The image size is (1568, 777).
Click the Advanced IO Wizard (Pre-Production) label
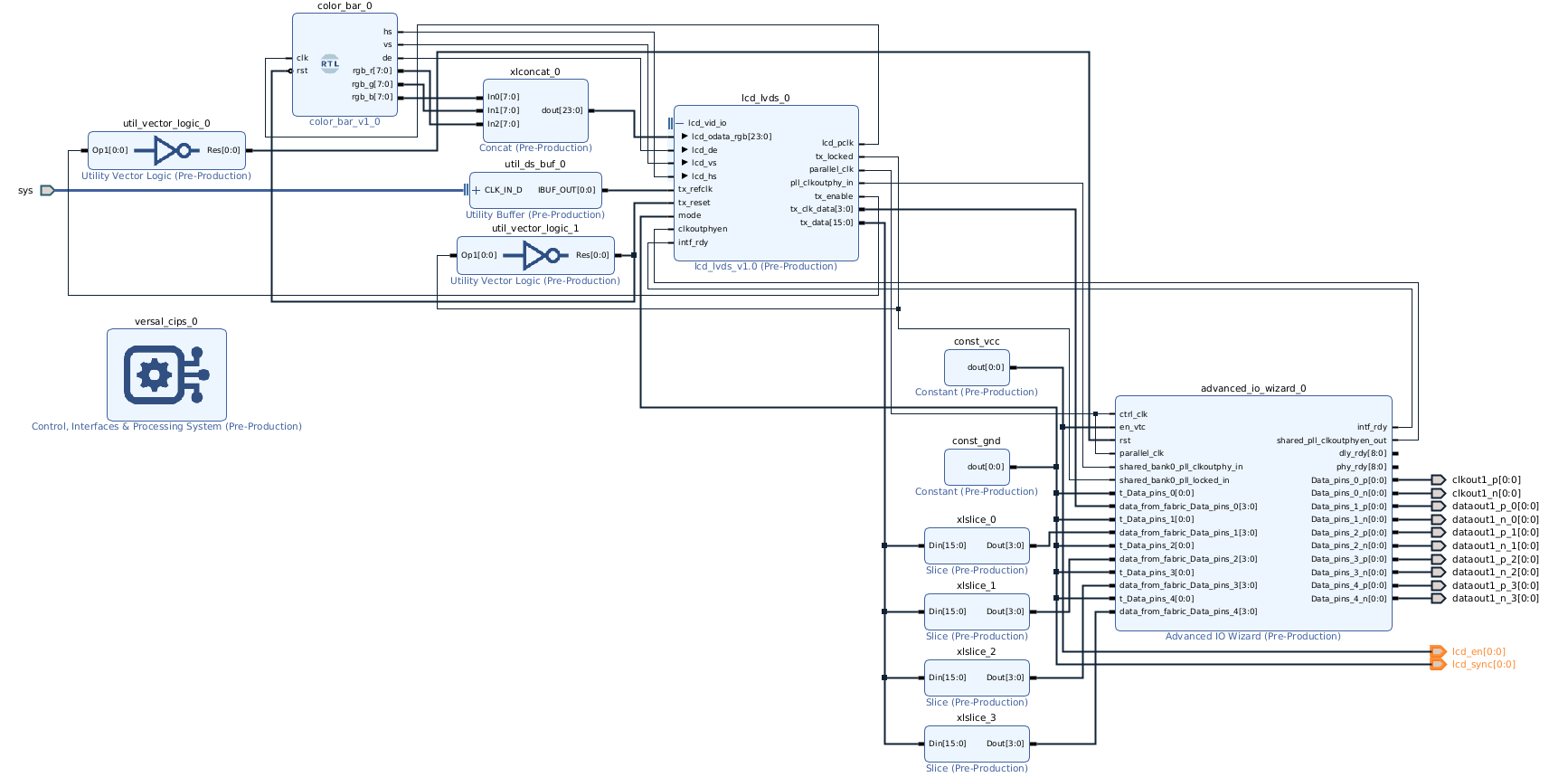1252,636
